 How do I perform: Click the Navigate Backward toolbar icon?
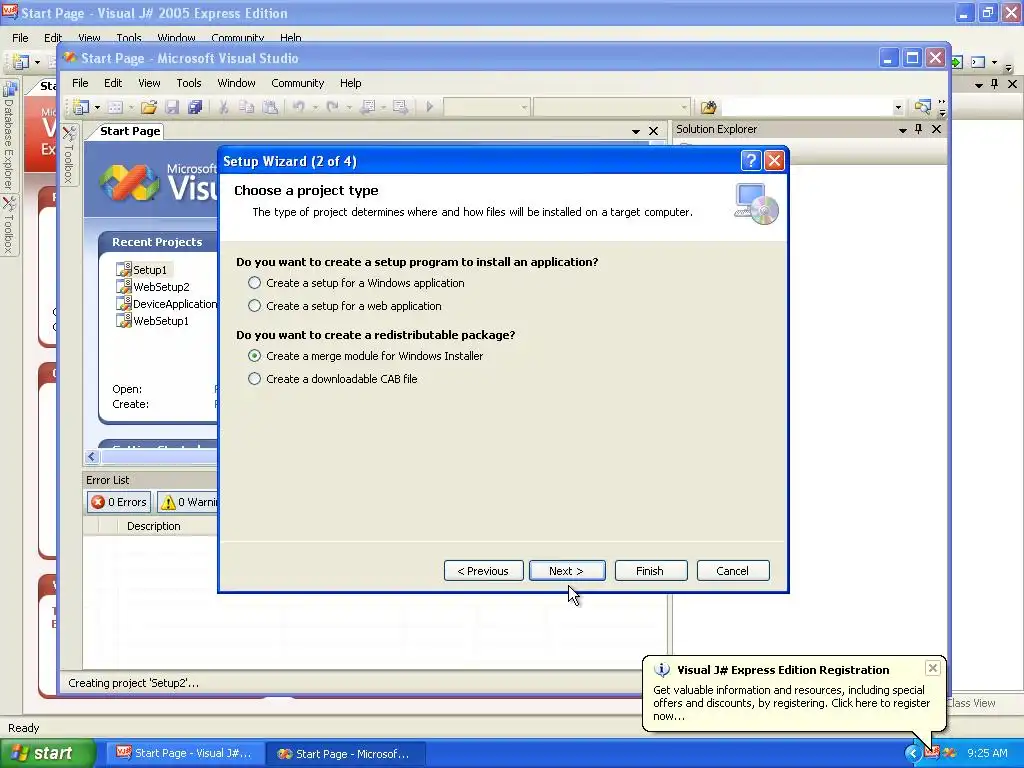[368, 107]
